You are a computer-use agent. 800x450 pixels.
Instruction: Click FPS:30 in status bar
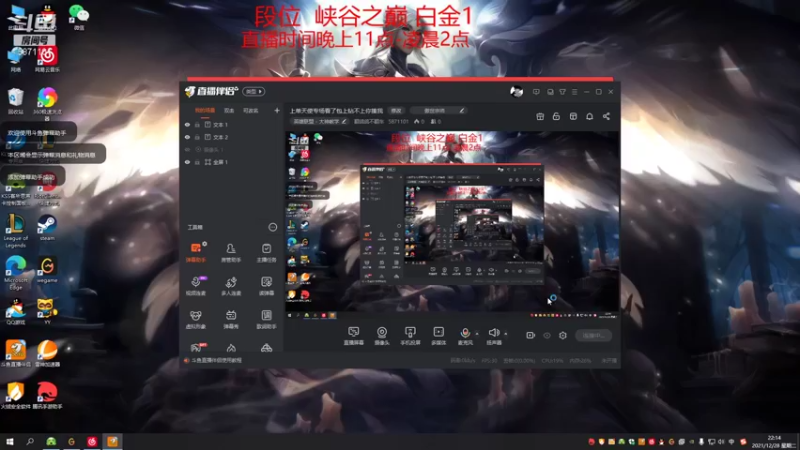(x=489, y=361)
